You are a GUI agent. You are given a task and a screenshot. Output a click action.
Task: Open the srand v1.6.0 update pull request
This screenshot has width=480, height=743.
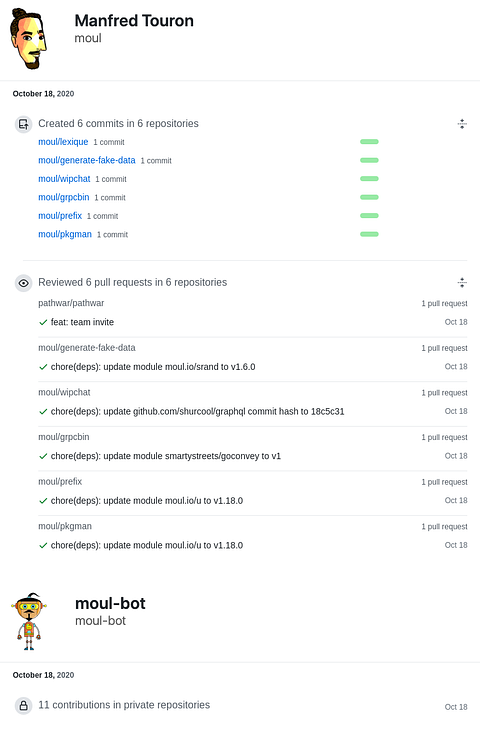(x=153, y=367)
